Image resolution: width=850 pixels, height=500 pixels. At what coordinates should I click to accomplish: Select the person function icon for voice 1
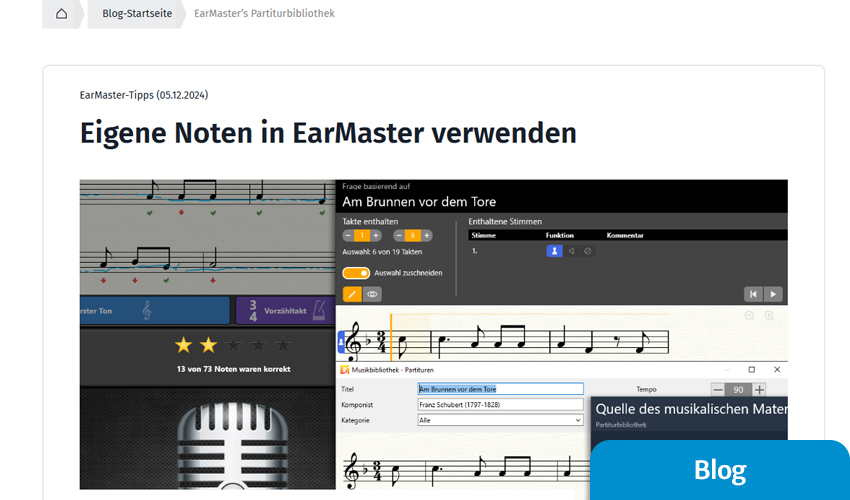pos(554,251)
